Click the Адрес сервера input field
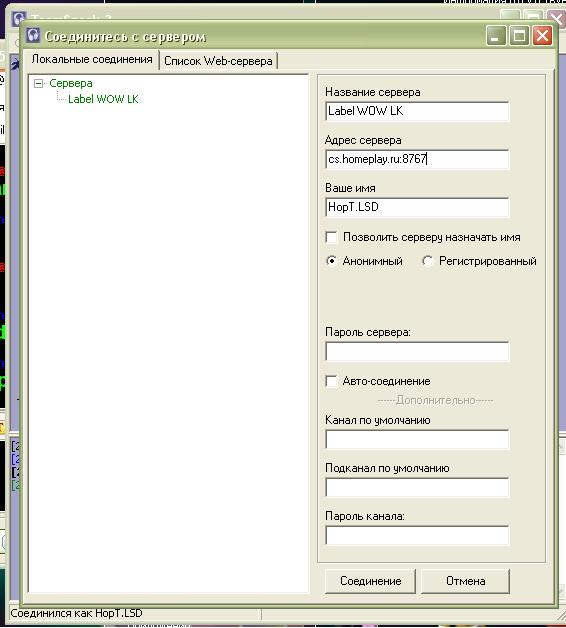The height and width of the screenshot is (628, 566). click(417, 159)
